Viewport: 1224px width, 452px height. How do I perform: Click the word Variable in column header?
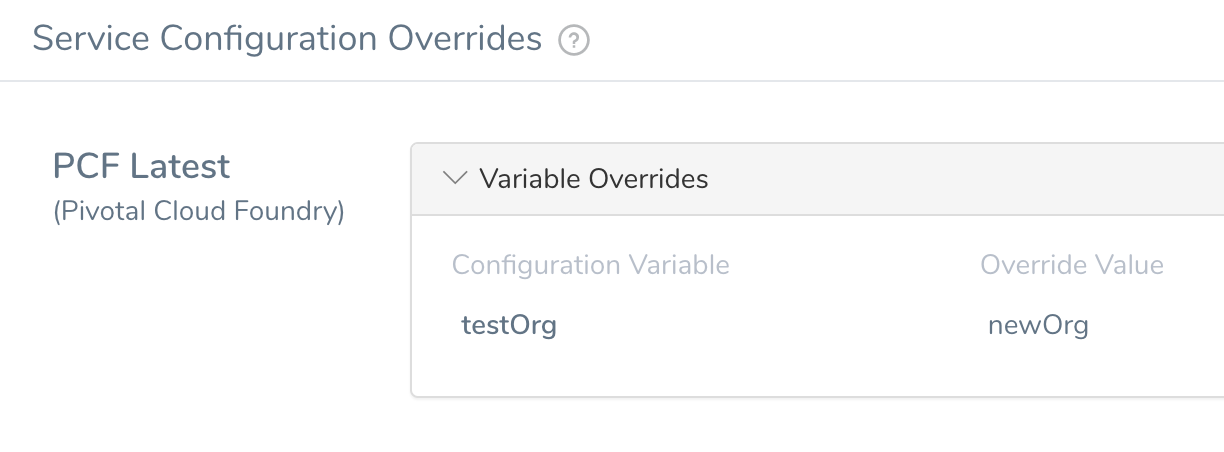point(678,265)
